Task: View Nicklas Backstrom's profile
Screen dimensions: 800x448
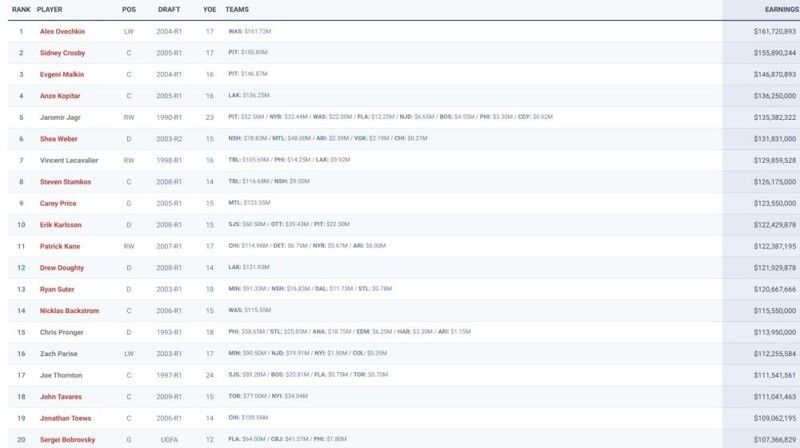Action: pos(68,311)
